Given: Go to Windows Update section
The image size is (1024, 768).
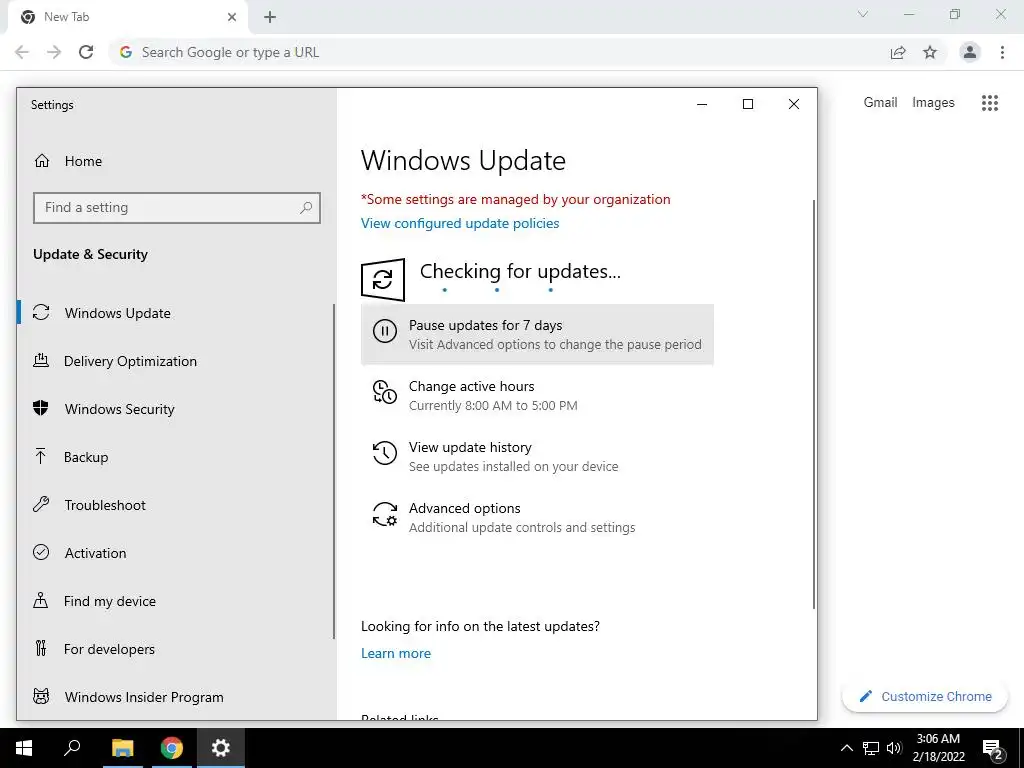Looking at the screenshot, I should pos(175,313).
